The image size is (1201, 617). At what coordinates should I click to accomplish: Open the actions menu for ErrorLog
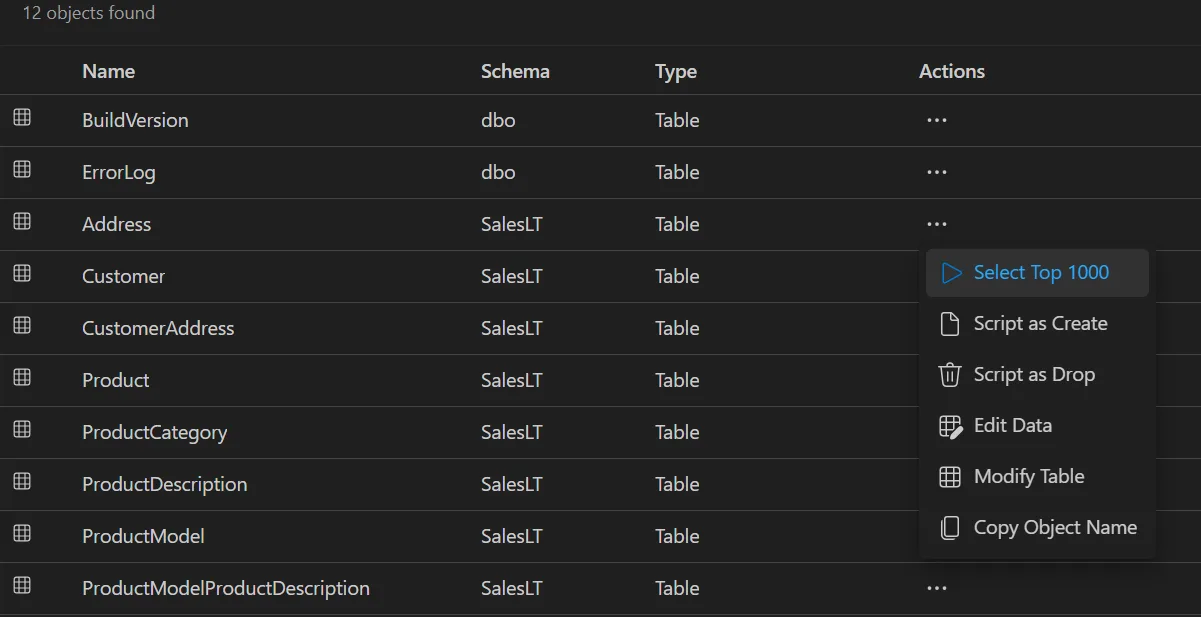pos(936,171)
